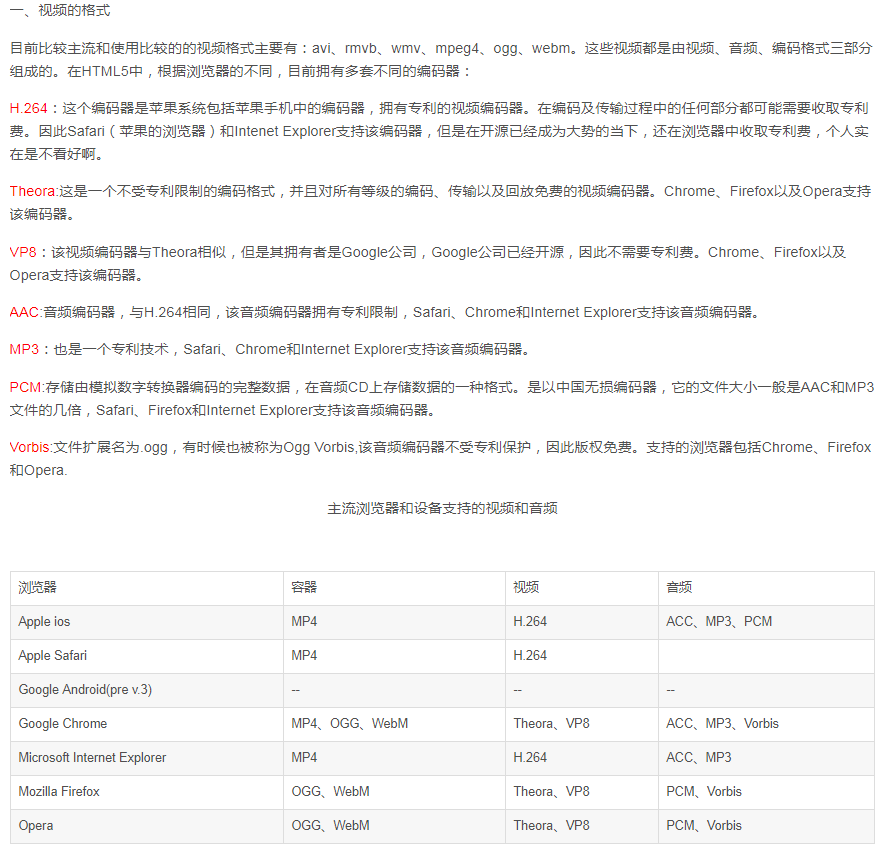Image resolution: width=878 pixels, height=847 pixels.
Task: Click the table caption '主流浏览器和设备支持的视频和音频'
Action: 442,508
